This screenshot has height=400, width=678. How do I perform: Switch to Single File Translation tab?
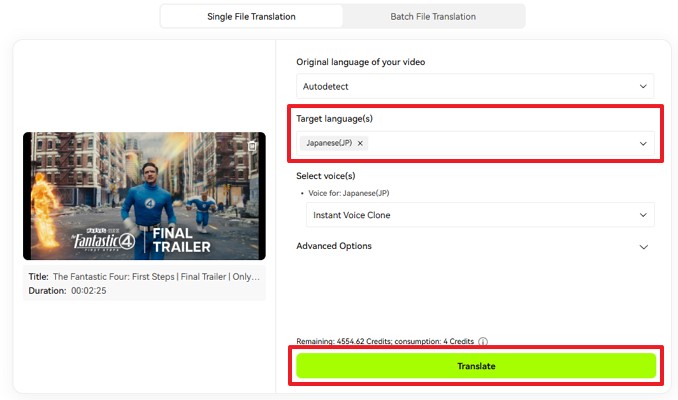251,16
